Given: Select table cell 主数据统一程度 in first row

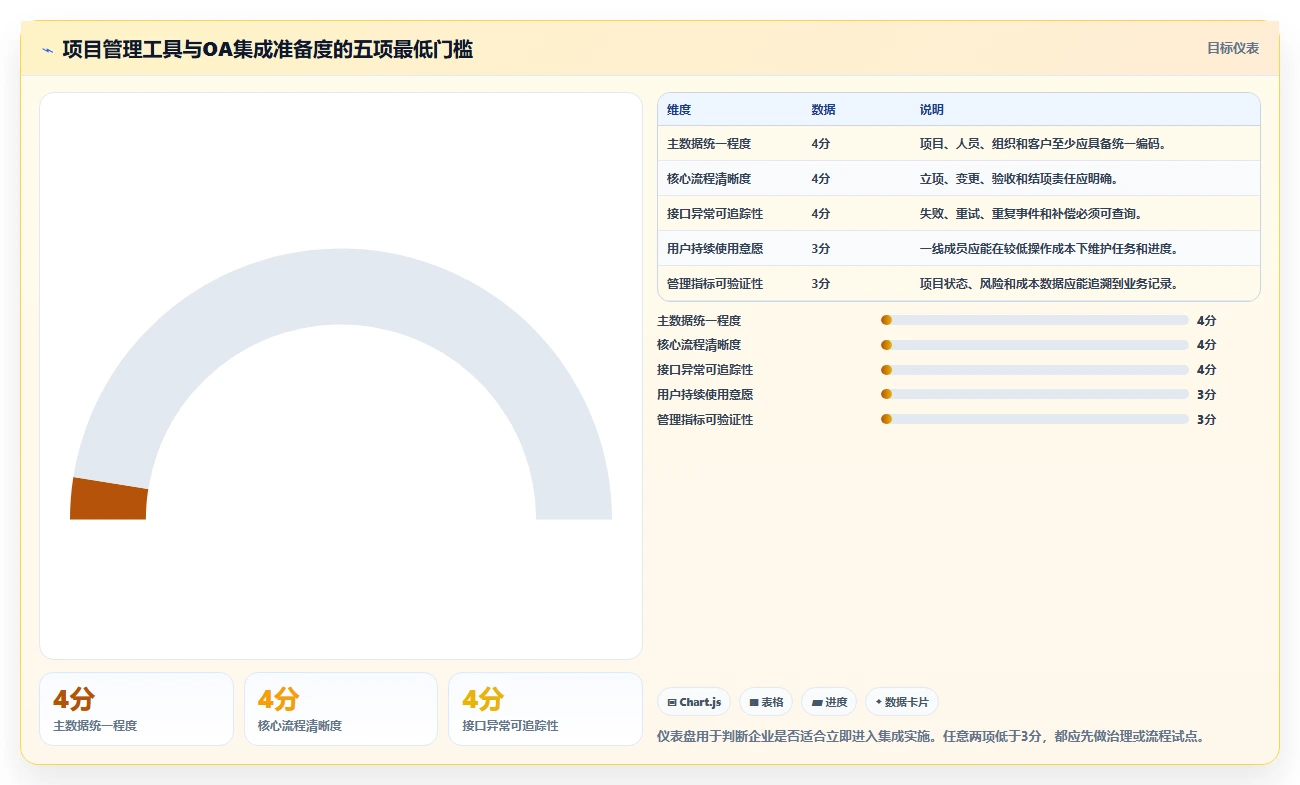Looking at the screenshot, I should [x=709, y=144].
